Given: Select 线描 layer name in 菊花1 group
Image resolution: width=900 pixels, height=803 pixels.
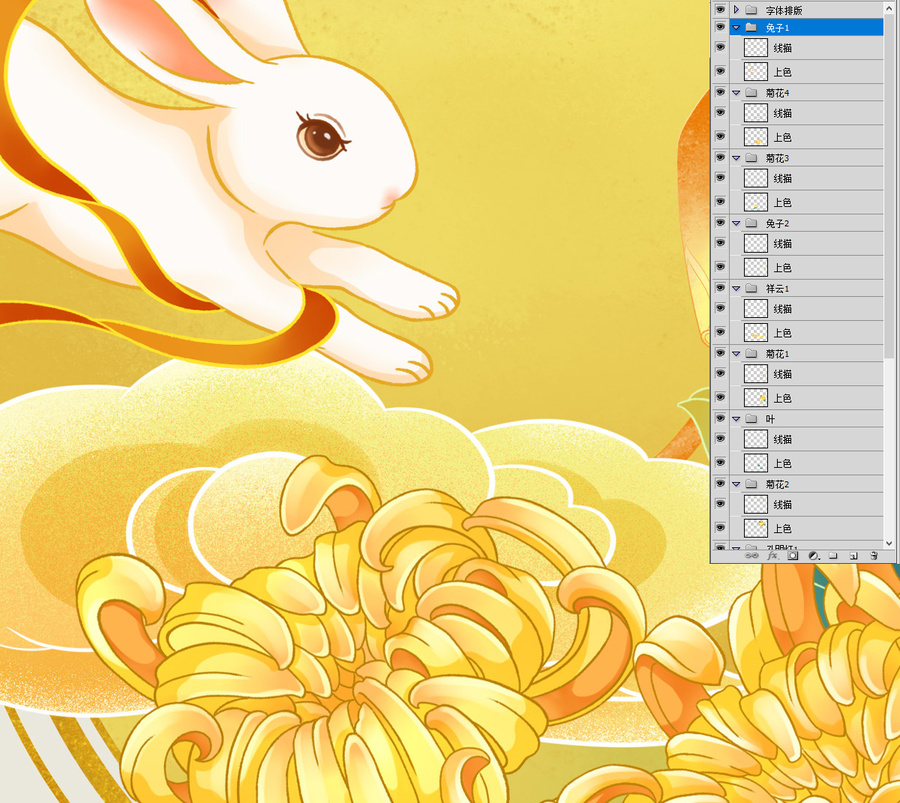Looking at the screenshot, I should [x=782, y=375].
